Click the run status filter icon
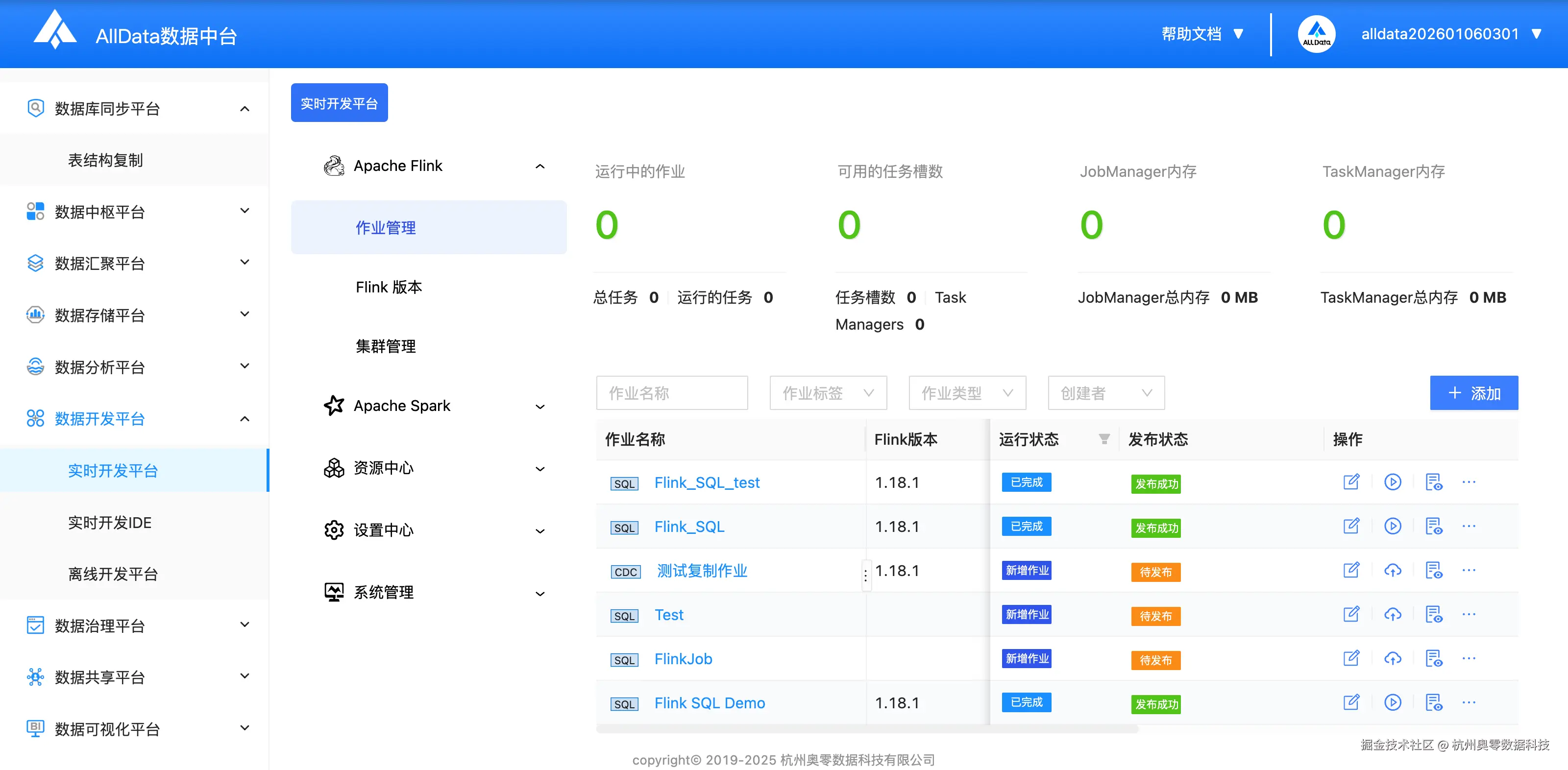 click(1103, 439)
